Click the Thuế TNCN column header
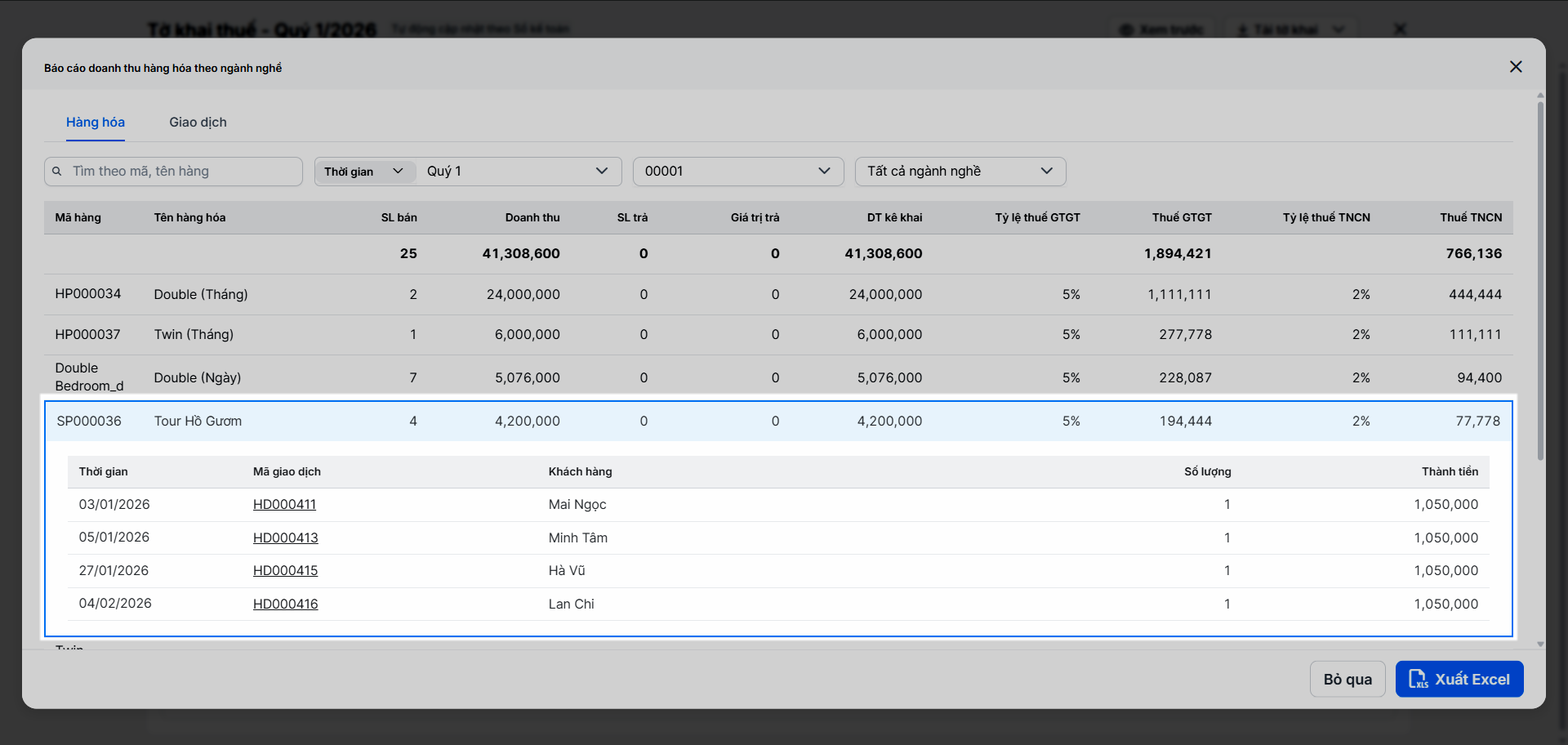The image size is (1568, 745). (x=1471, y=217)
